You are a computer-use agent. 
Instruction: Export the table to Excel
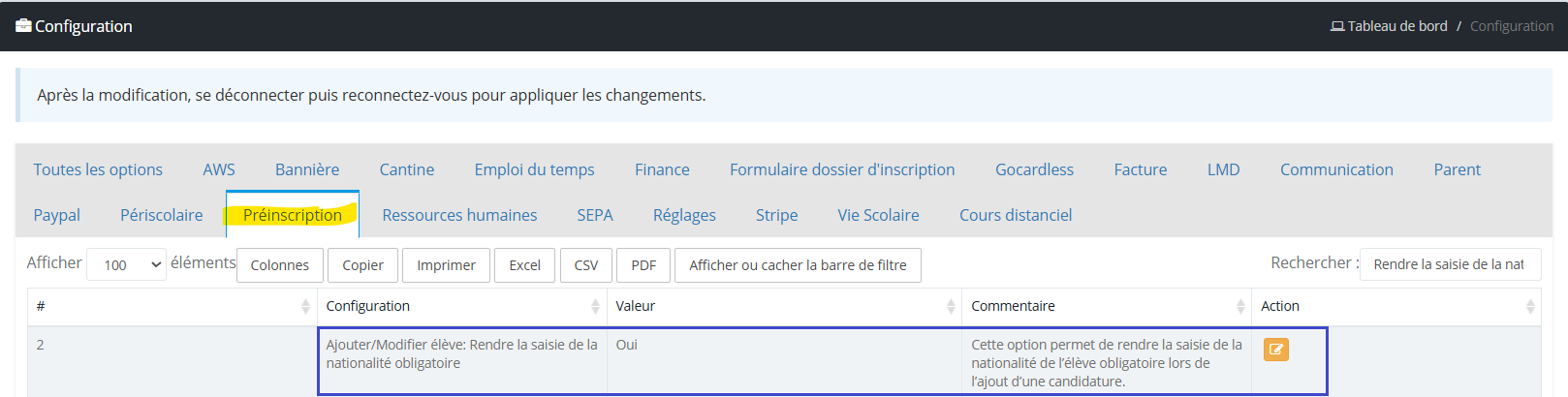524,265
